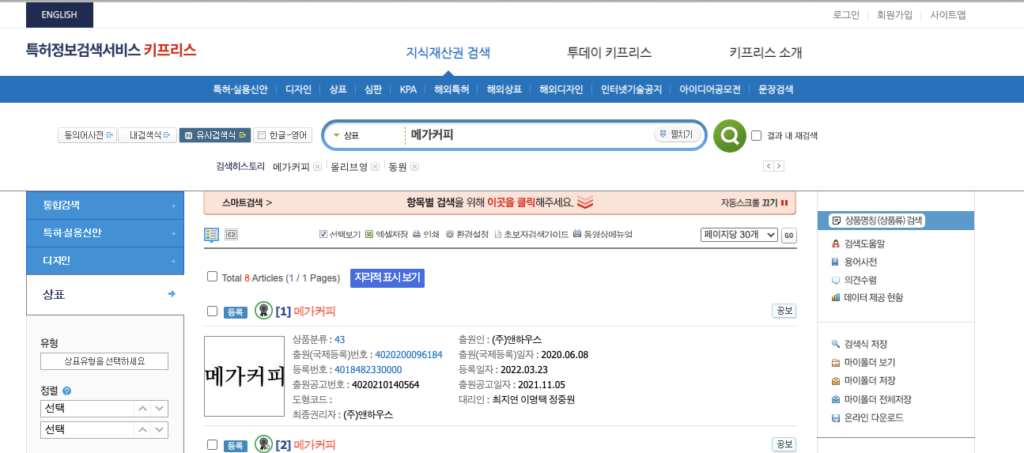
Task: Open 투데이 키프리스 menu
Action: coord(609,53)
